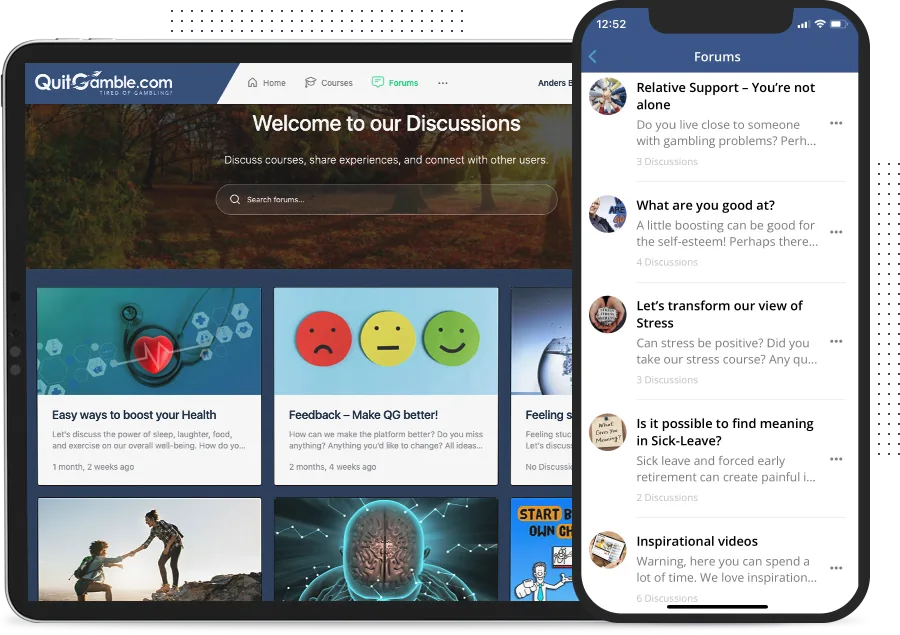
Task: Tap the 'What are you good at?' avatar
Action: 607,214
